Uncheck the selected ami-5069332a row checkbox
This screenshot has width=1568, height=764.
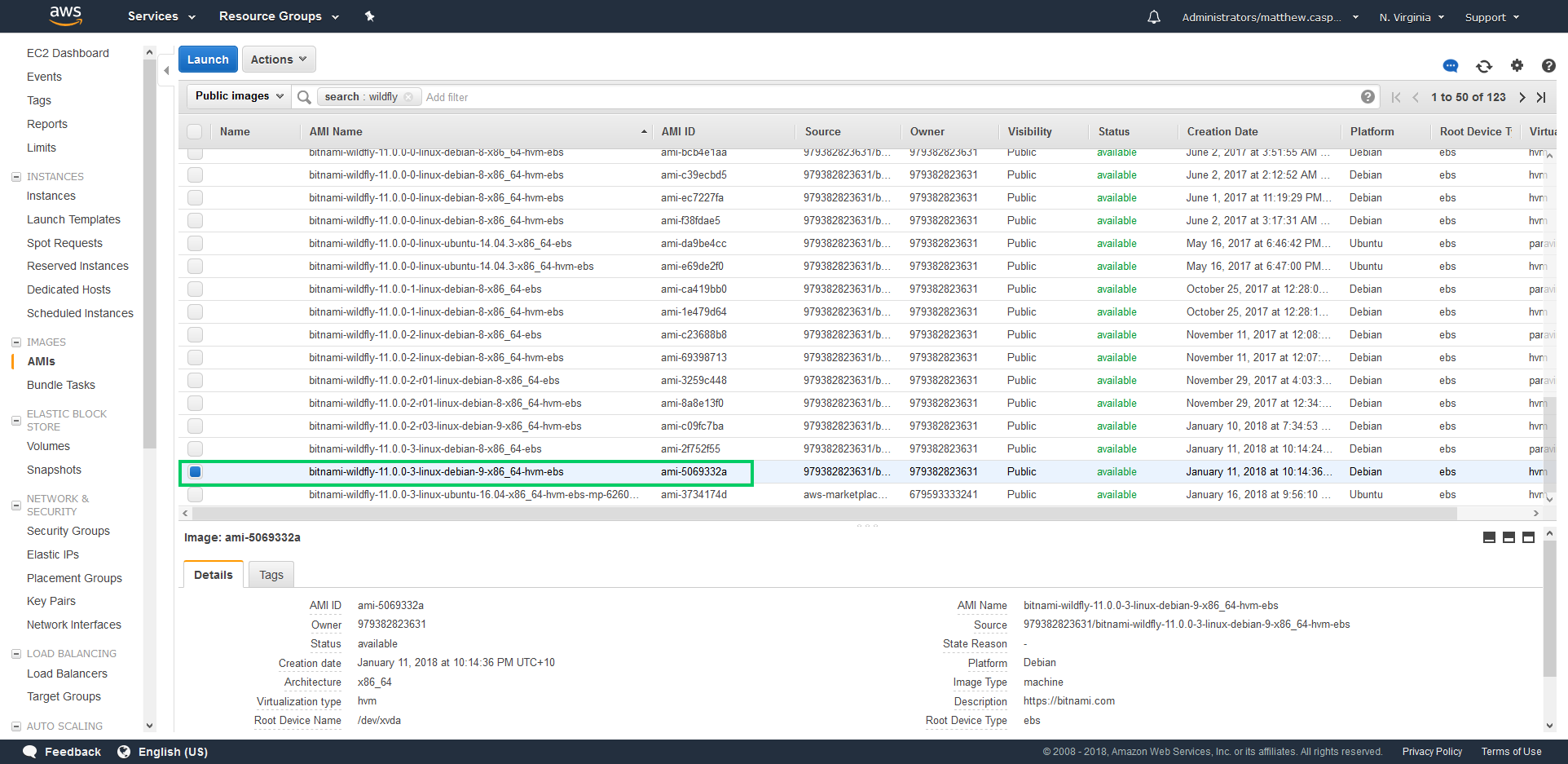[x=195, y=471]
